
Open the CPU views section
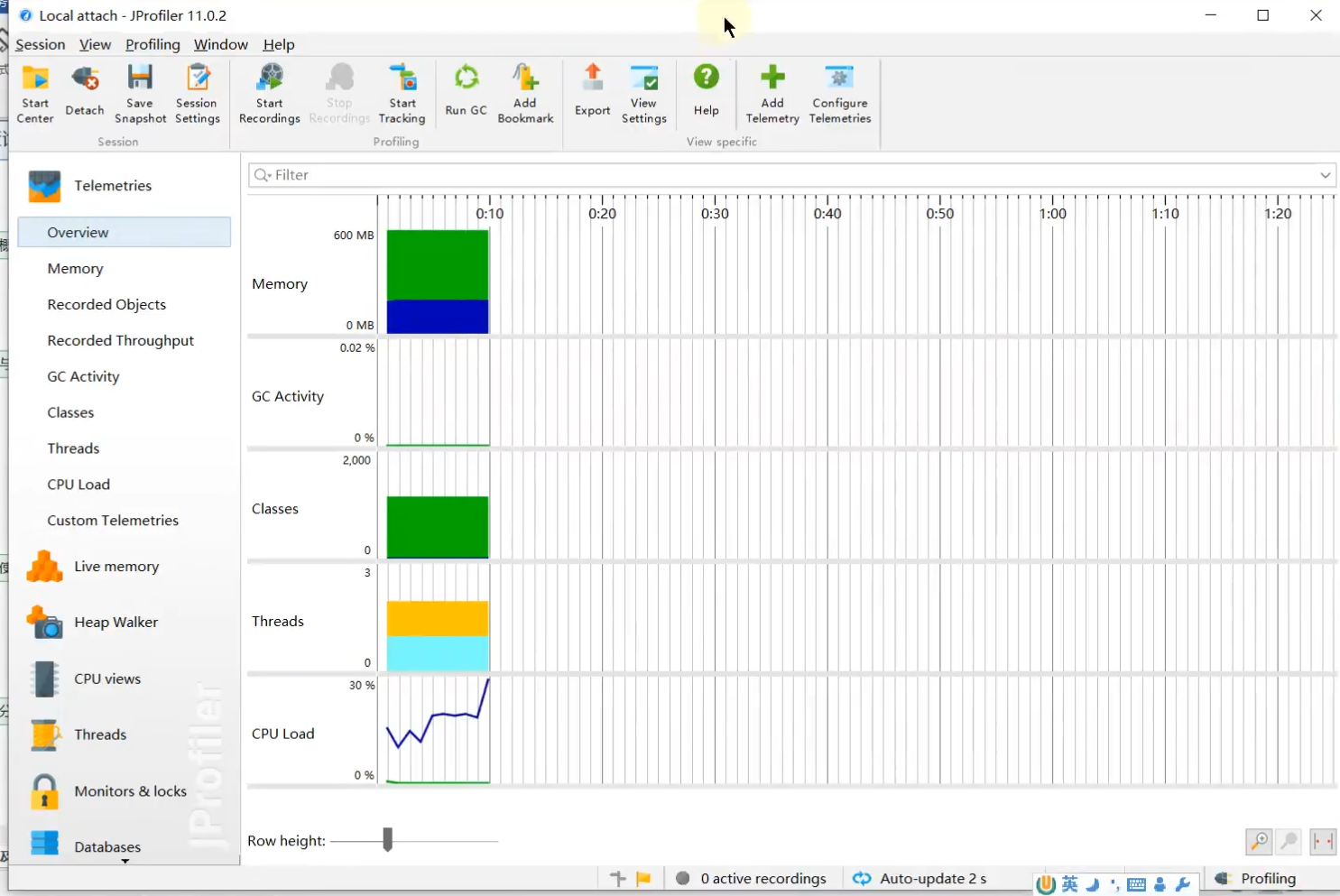point(107,679)
